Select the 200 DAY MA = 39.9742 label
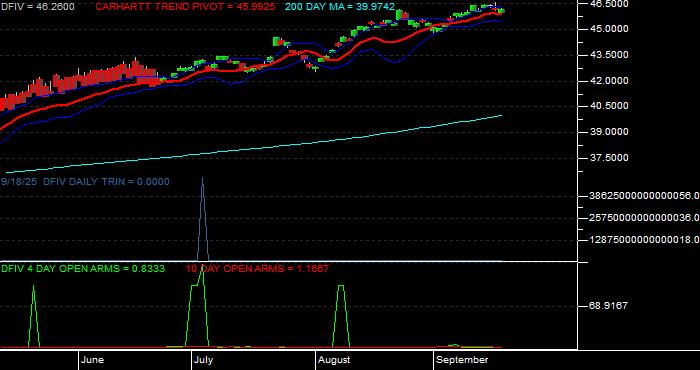 tap(340, 7)
